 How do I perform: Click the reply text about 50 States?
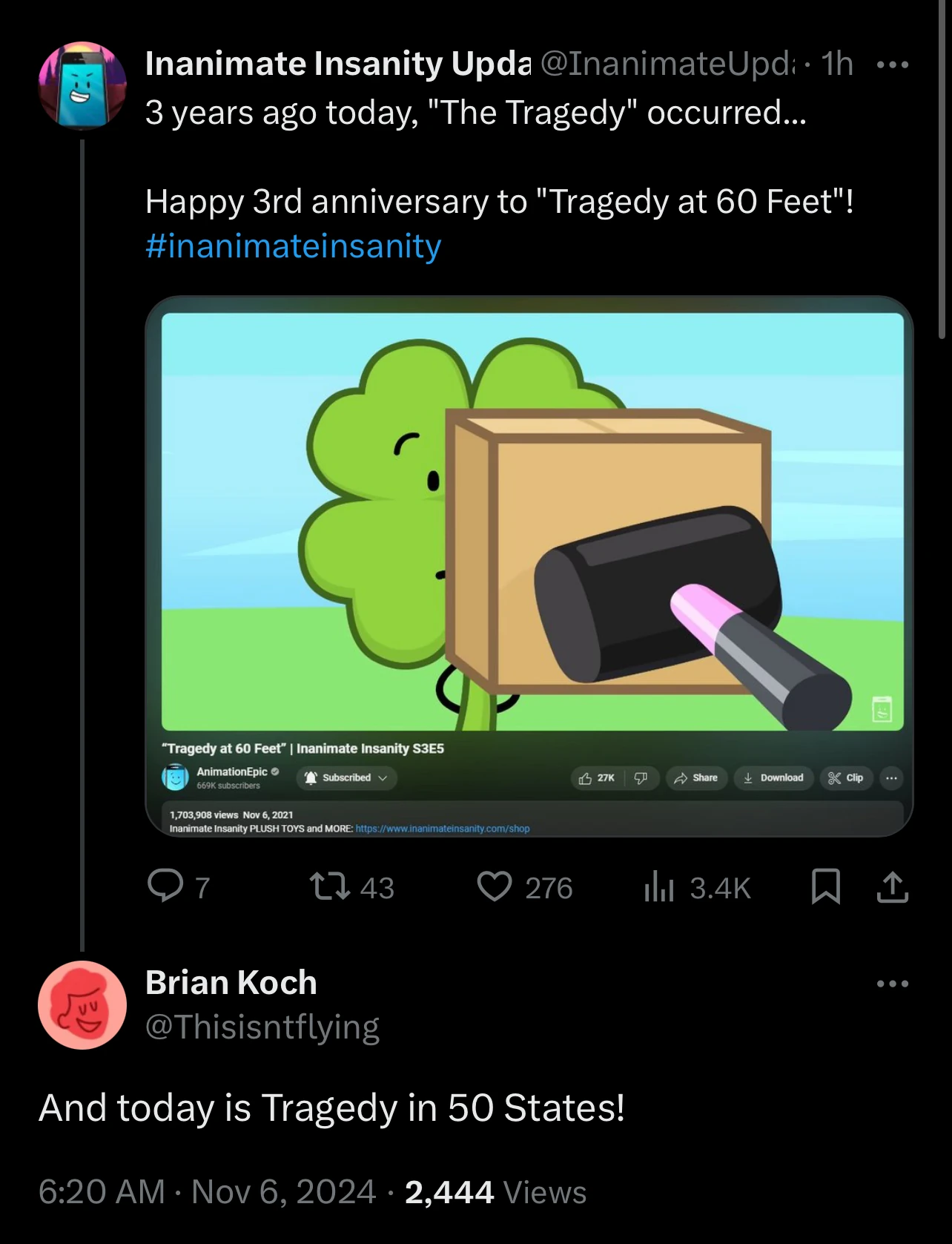coord(331,1108)
